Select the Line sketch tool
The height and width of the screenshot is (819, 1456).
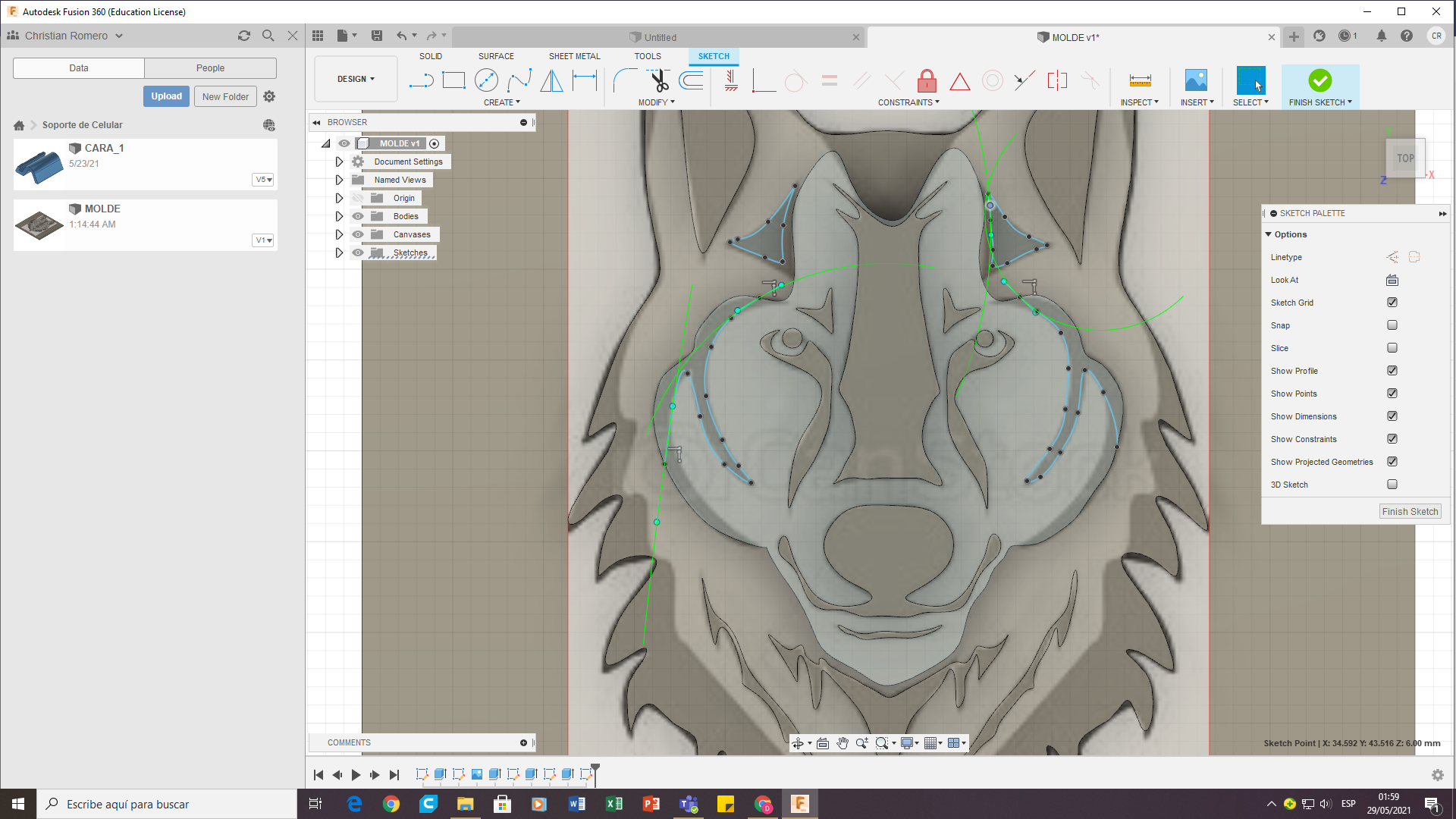click(x=421, y=80)
